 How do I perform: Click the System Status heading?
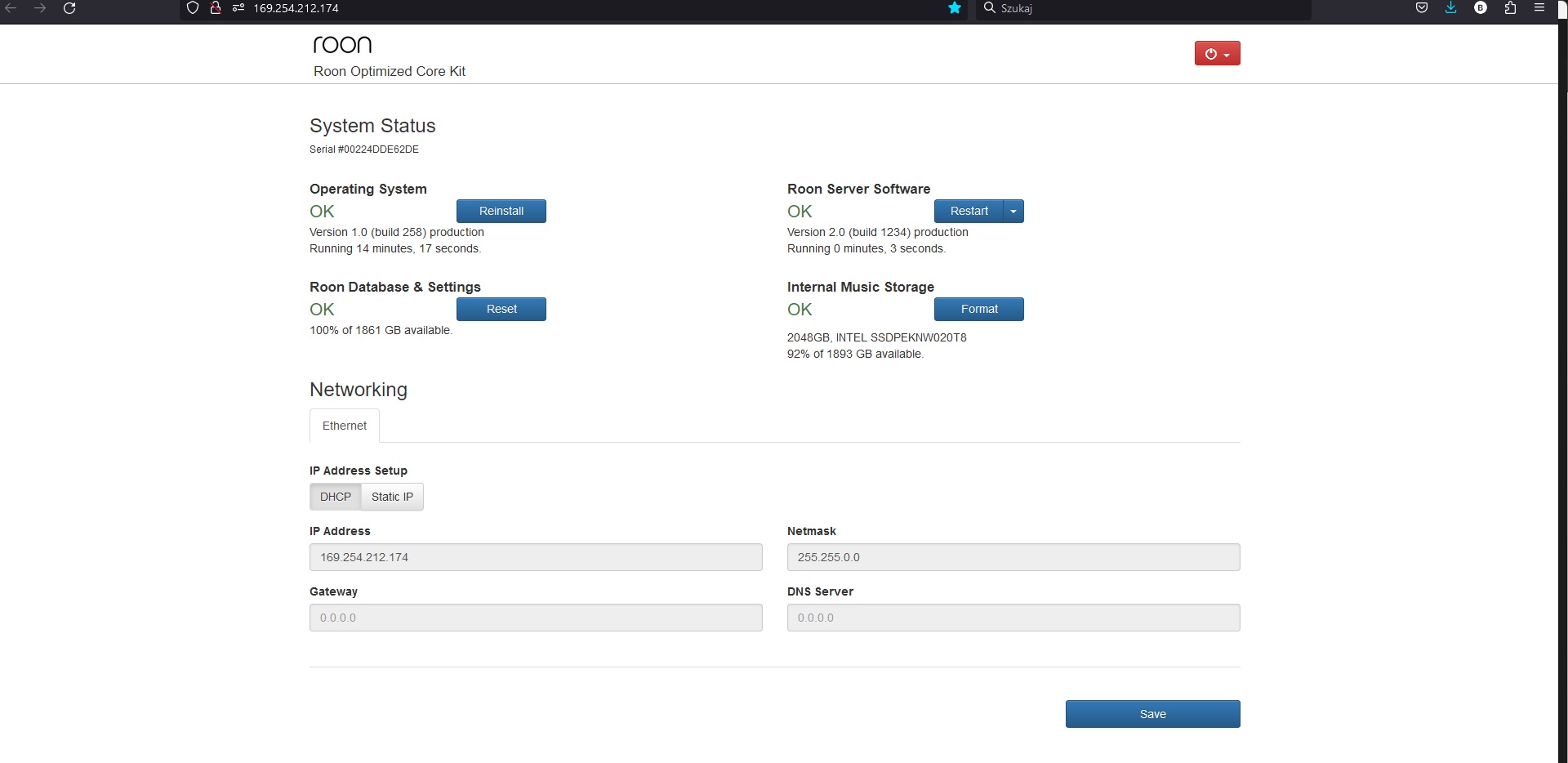coord(372,126)
